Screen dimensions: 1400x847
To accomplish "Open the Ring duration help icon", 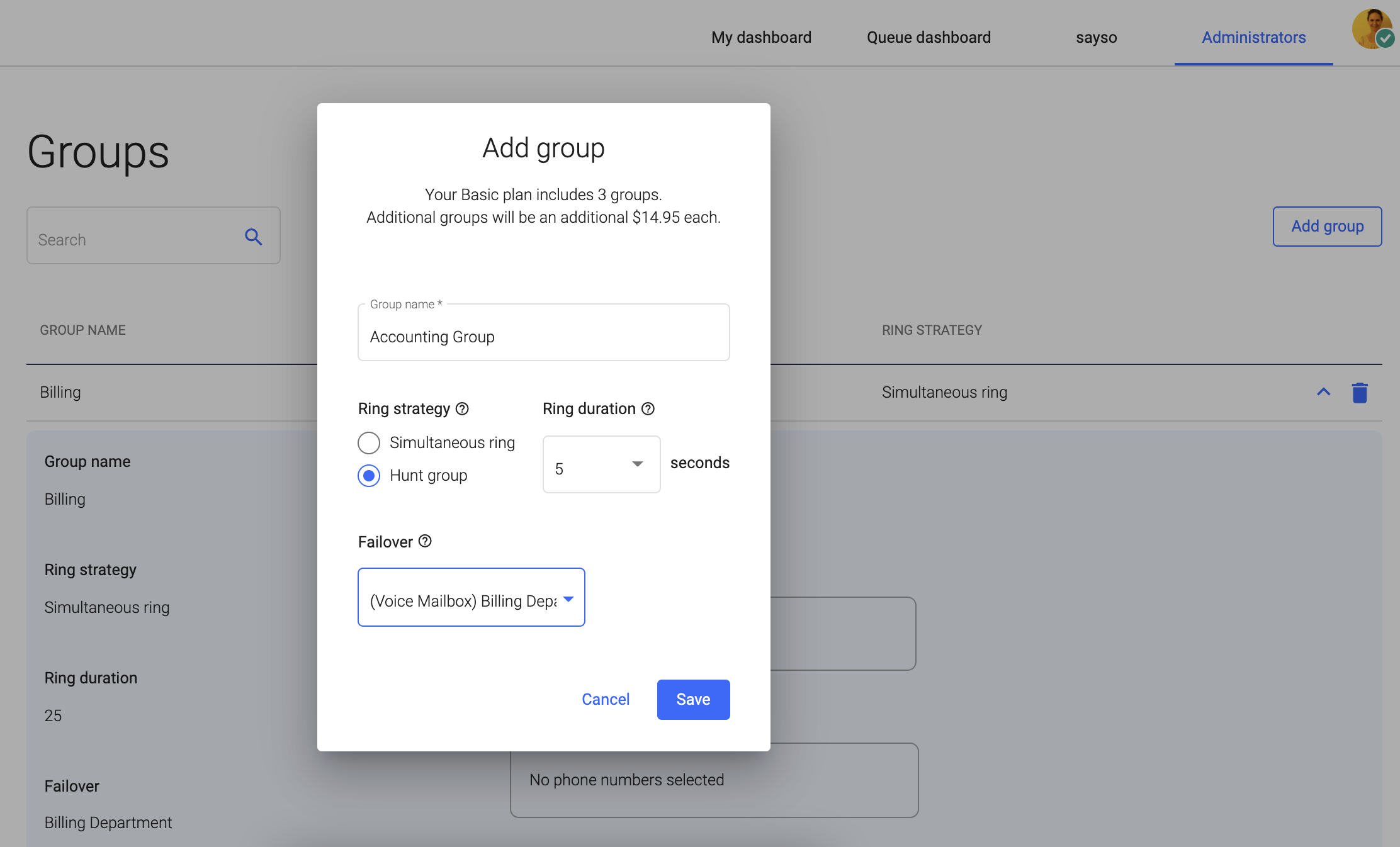I will 649,408.
